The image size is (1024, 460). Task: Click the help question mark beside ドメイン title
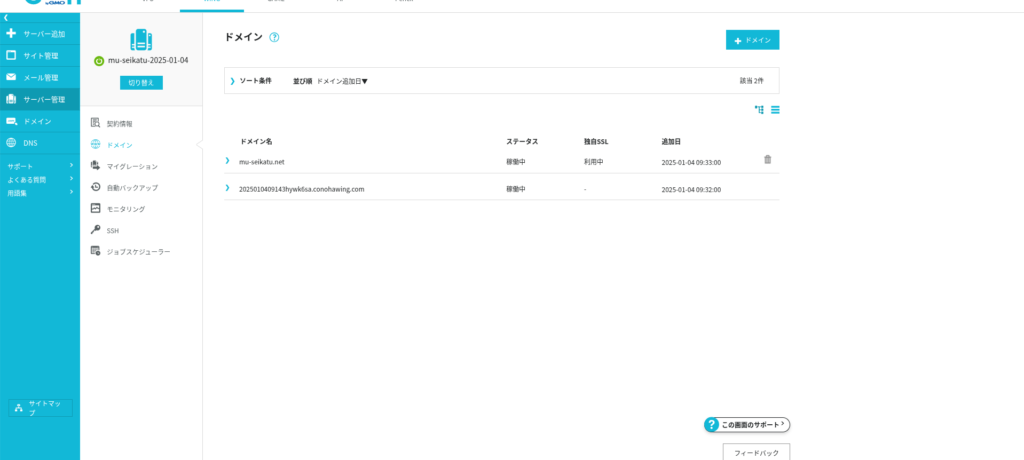point(274,37)
